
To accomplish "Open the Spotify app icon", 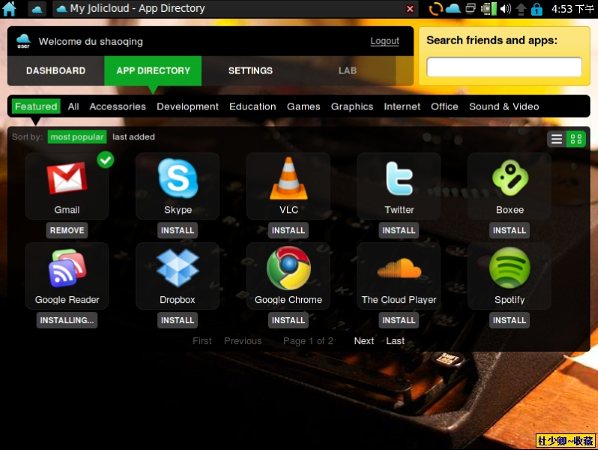I will click(x=510, y=268).
